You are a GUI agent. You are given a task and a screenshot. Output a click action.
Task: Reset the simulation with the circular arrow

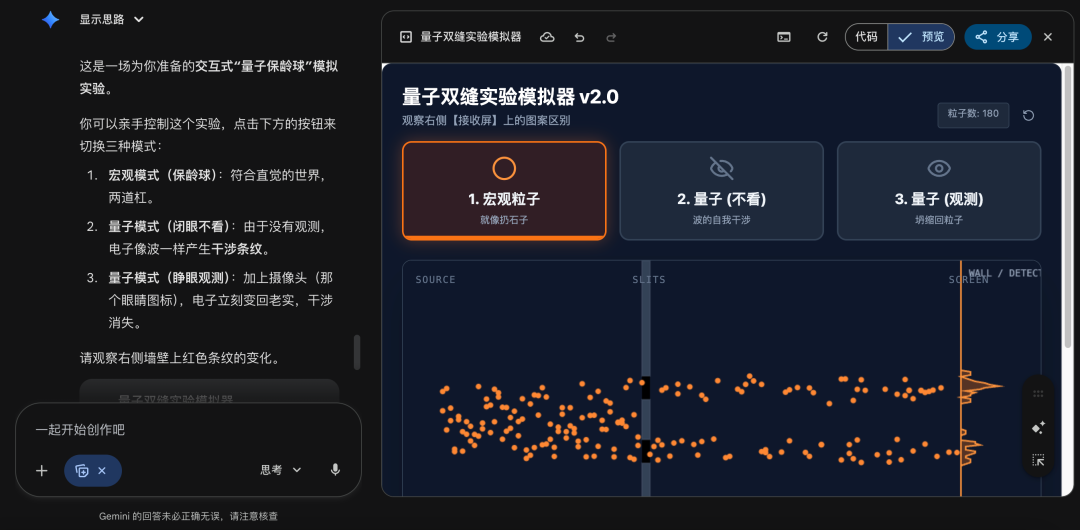[x=1028, y=115]
